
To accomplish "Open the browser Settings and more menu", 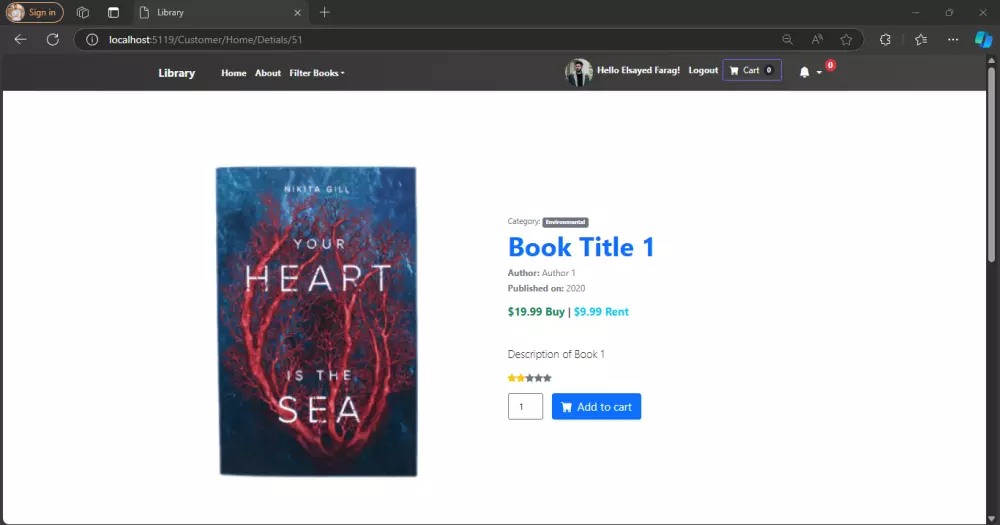I will (953, 40).
